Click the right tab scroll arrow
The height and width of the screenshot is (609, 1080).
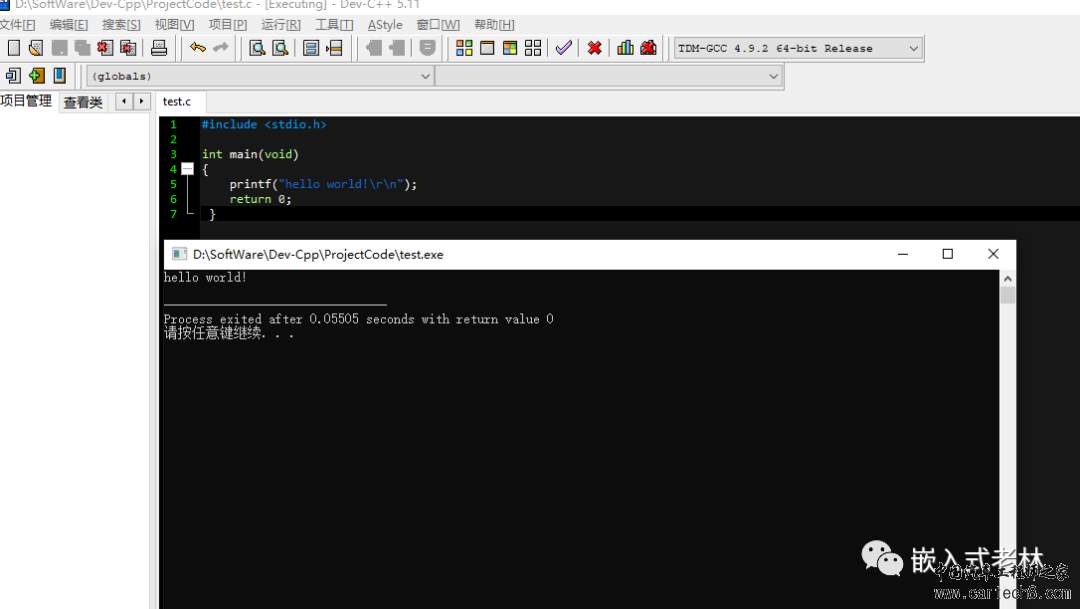pos(142,101)
